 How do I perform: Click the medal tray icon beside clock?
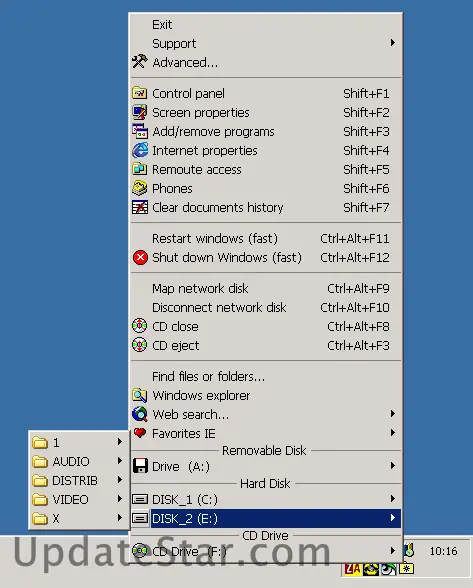[x=410, y=550]
